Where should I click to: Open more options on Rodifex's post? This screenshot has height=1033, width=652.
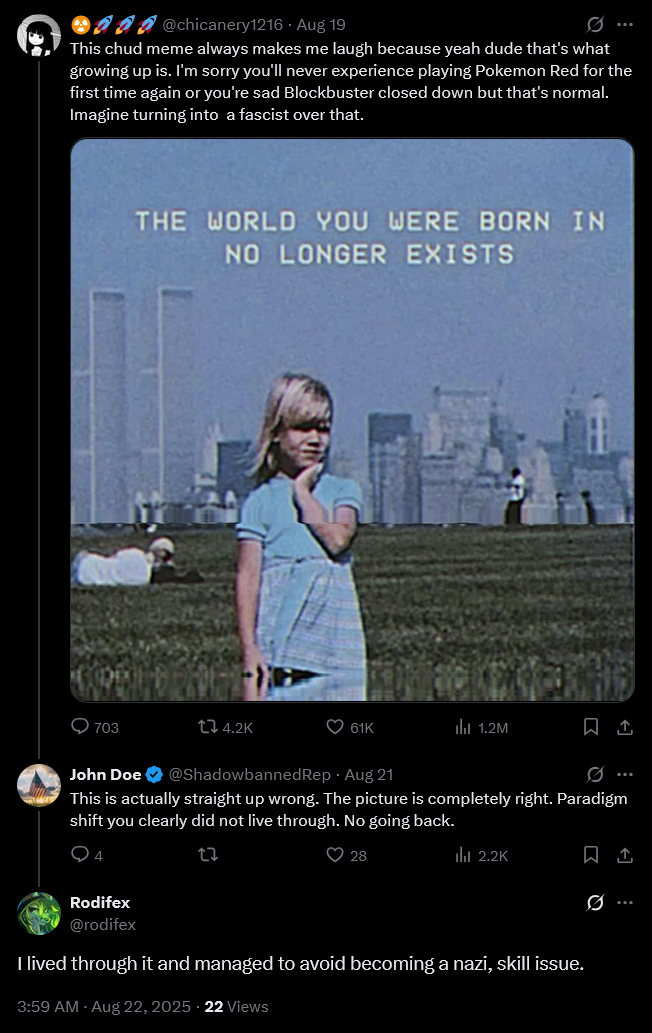[624, 903]
